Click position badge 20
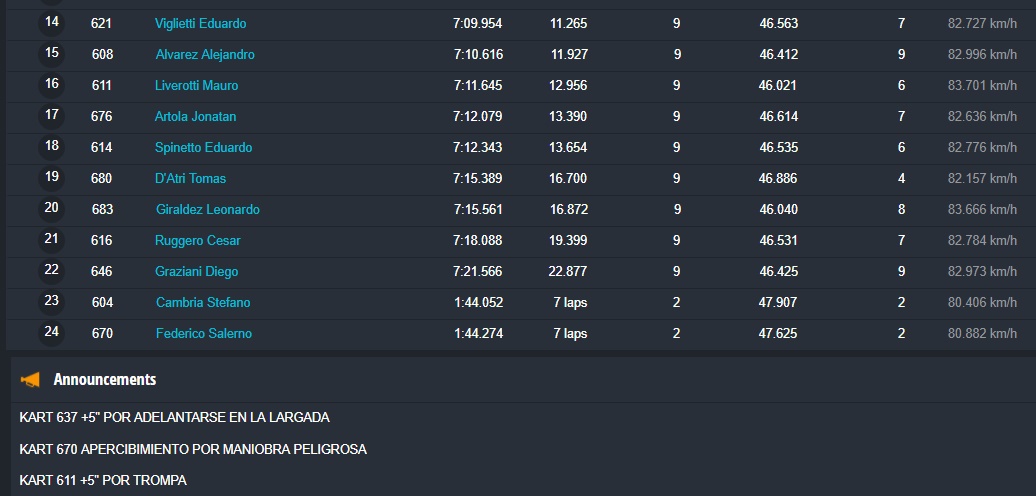 click(x=52, y=208)
